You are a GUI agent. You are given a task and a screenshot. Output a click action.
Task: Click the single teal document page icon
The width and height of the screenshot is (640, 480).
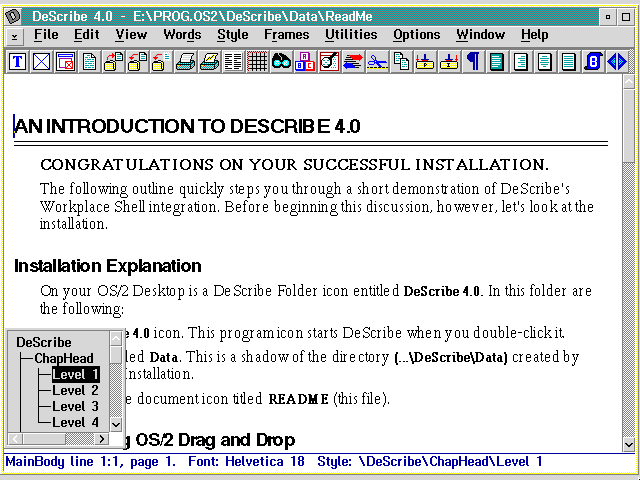click(89, 62)
